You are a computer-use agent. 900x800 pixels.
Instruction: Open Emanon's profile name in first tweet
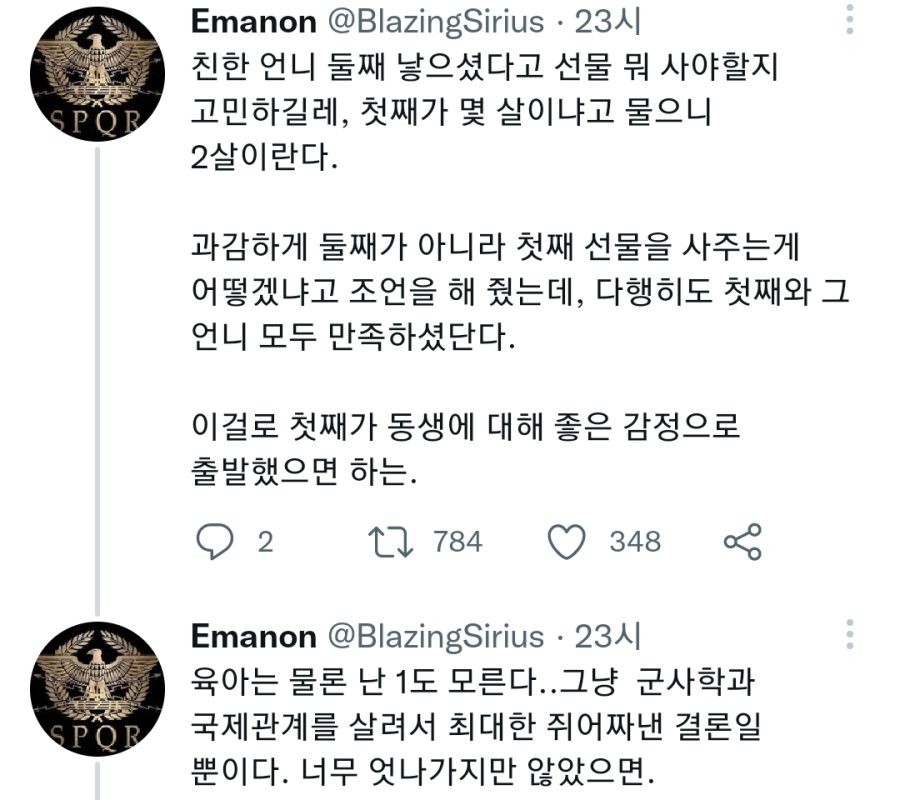coord(254,21)
